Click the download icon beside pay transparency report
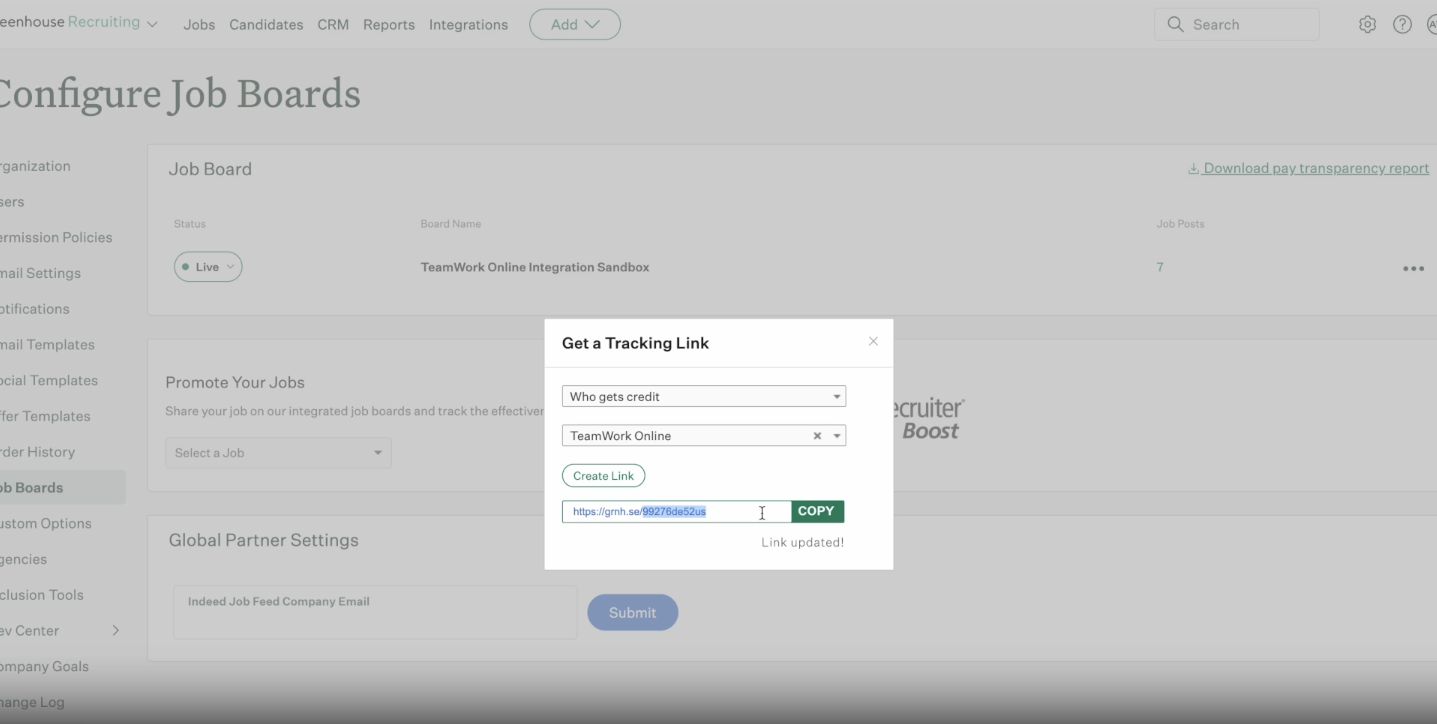This screenshot has height=724, width=1437. 1193,168
